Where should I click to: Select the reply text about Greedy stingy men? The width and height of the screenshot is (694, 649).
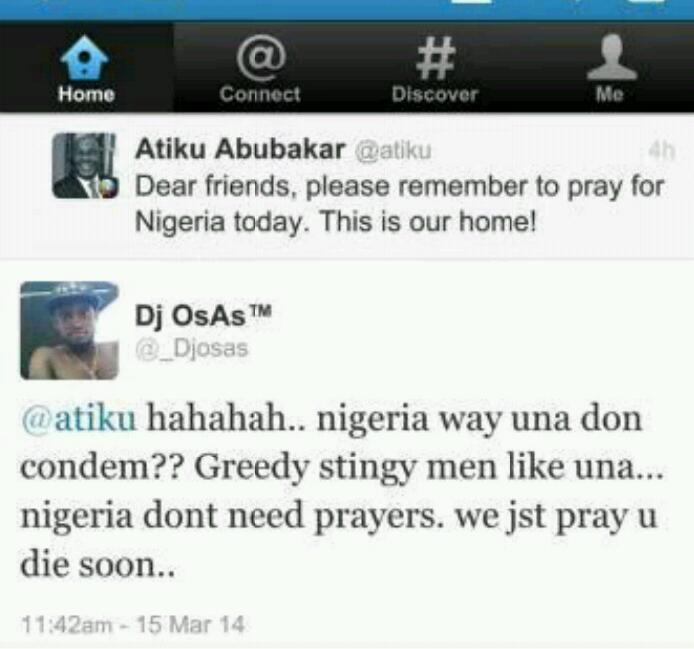(x=342, y=491)
